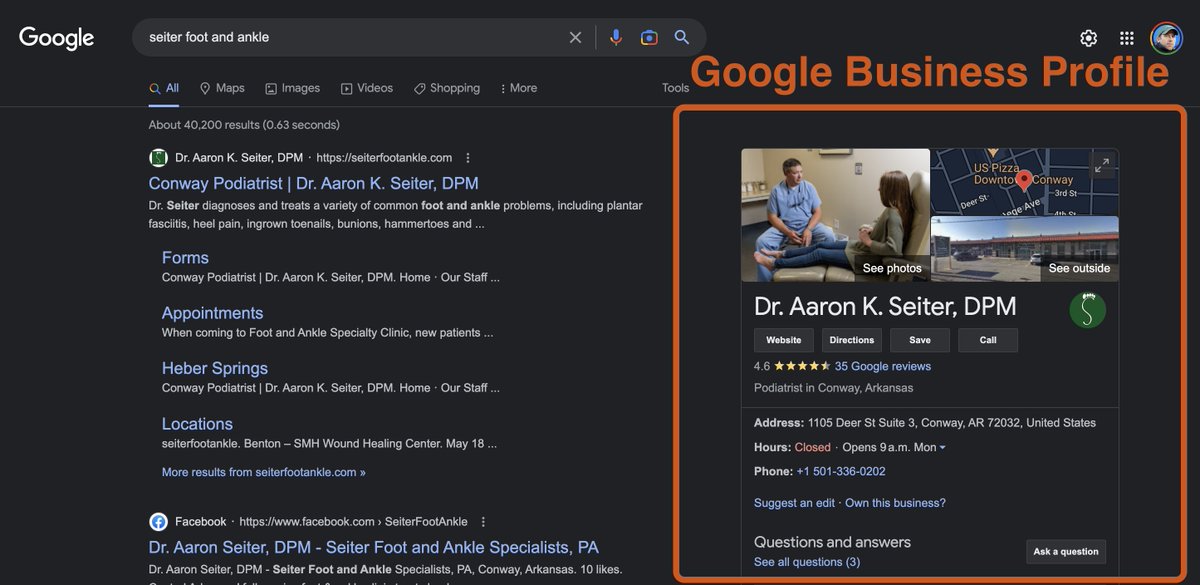Click the seiterfootankle.com site favicon
Screen dimensions: 1200x585
click(x=158, y=157)
